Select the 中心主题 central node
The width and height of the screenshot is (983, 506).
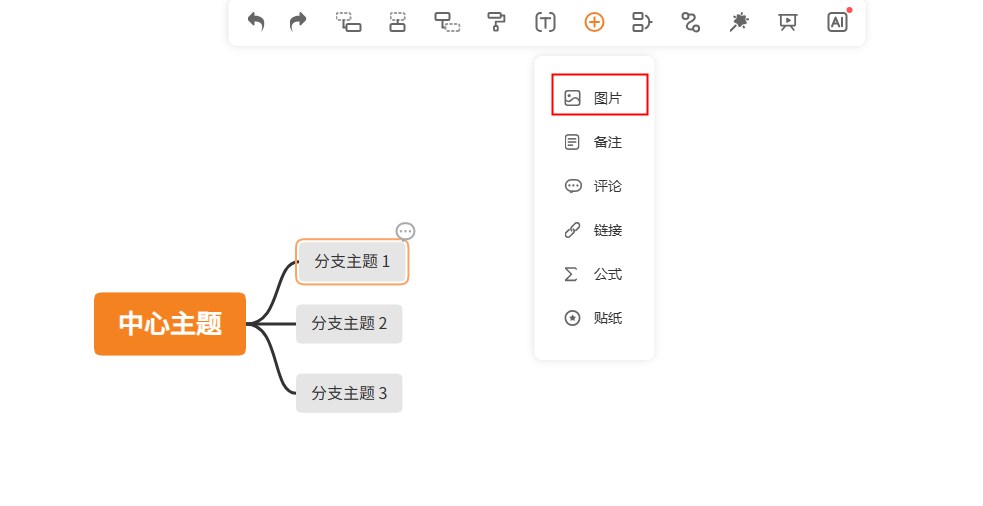[x=170, y=323]
